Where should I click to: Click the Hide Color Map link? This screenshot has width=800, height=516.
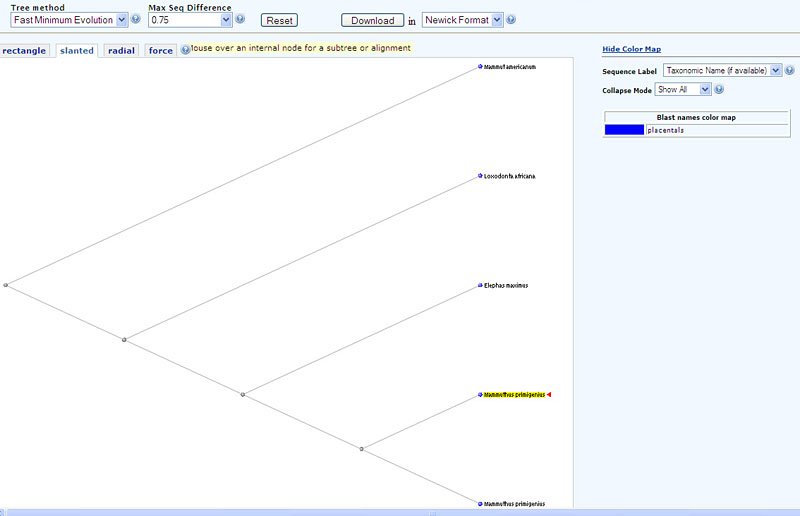632,49
